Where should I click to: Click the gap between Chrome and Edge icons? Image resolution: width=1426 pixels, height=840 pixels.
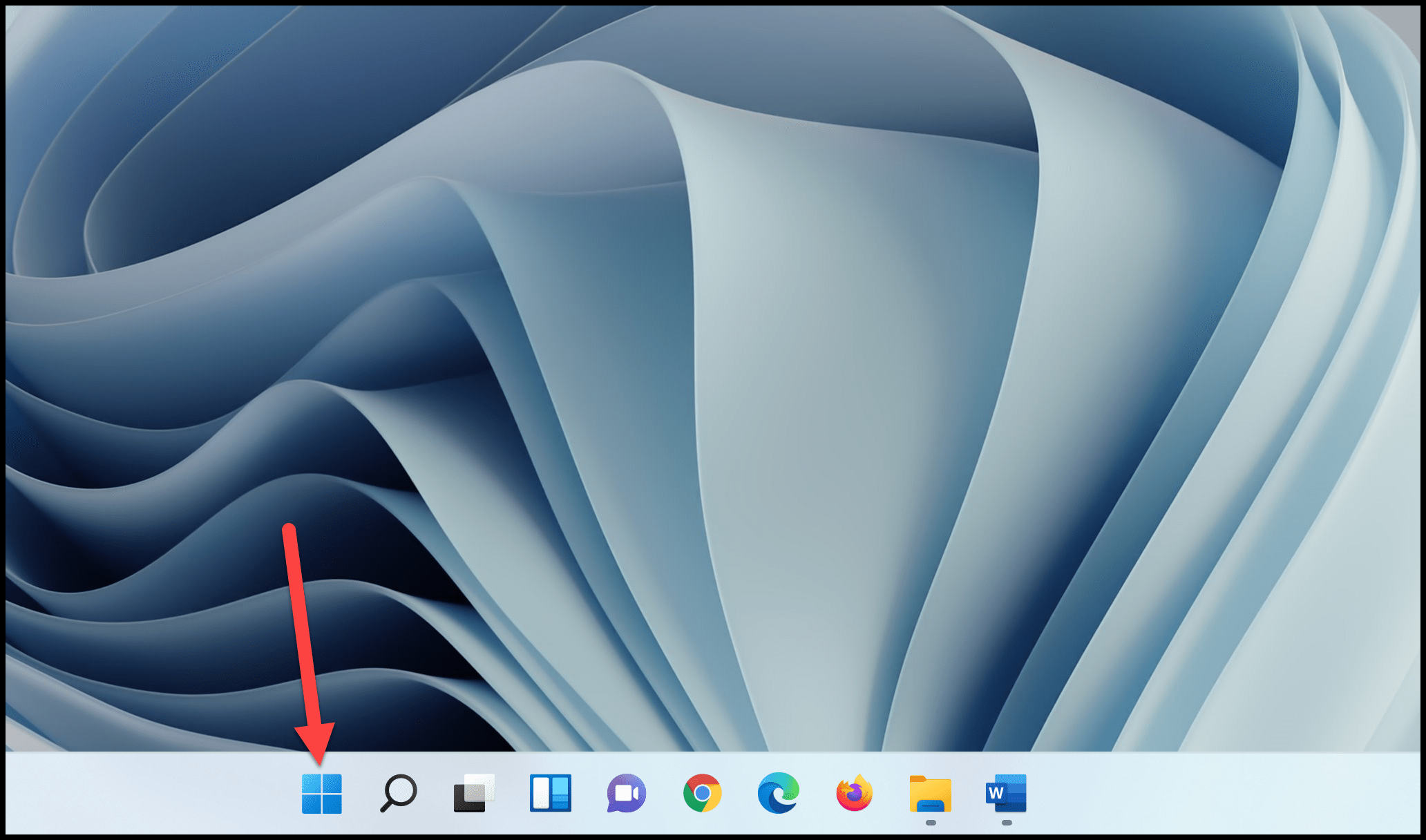click(x=740, y=794)
